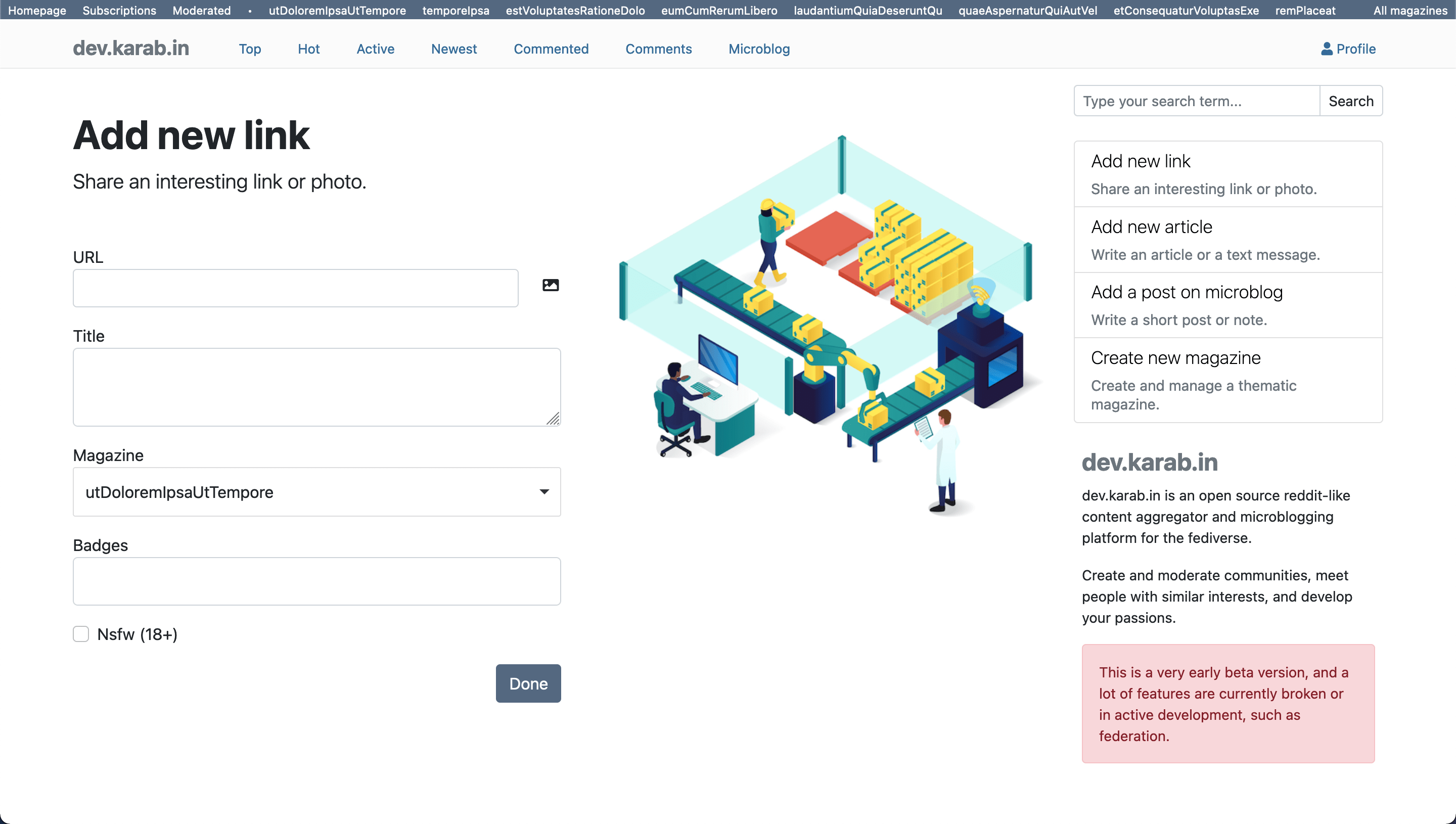Focus the search term input

[x=1196, y=101]
